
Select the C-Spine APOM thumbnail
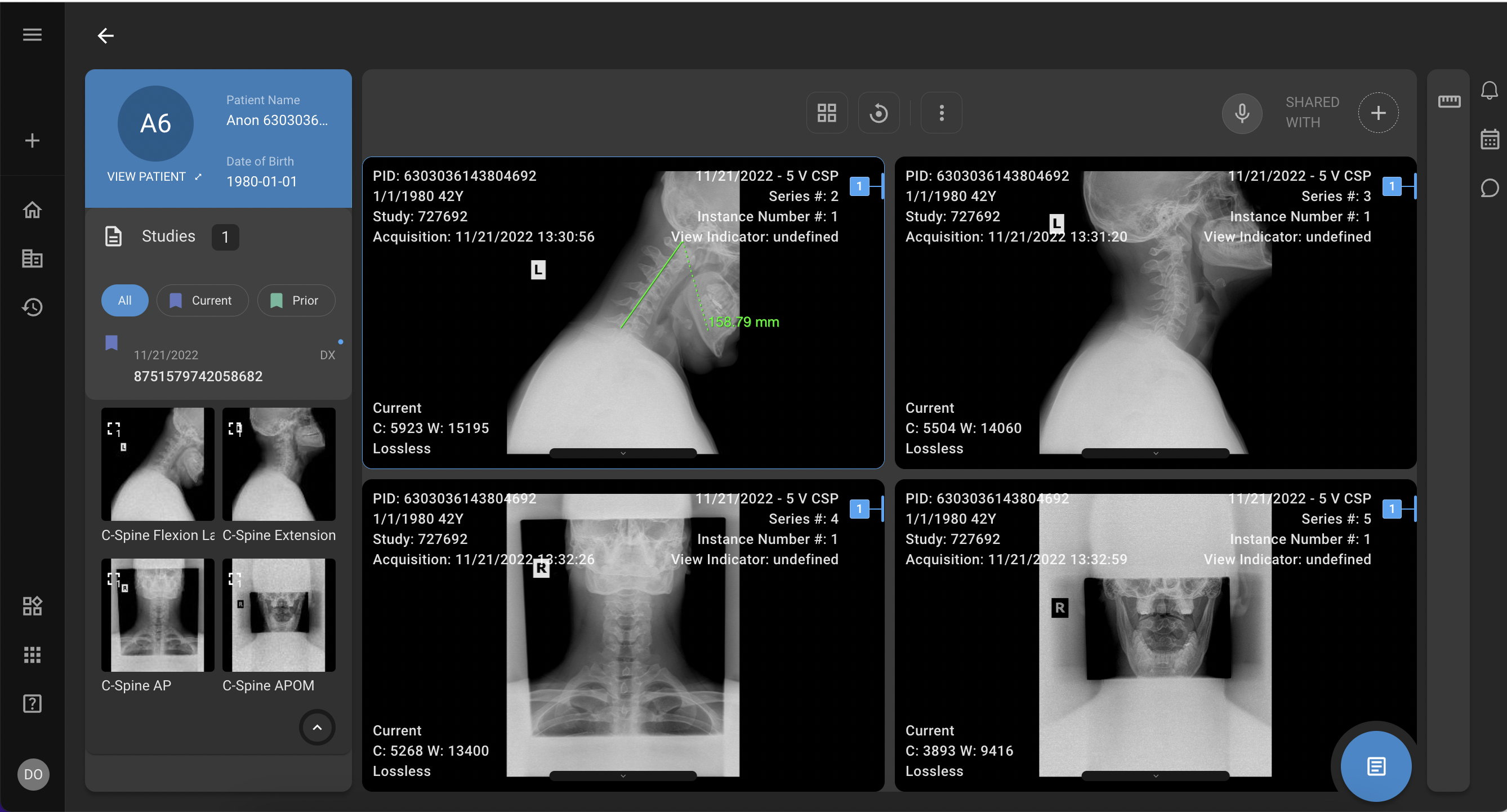pyautogui.click(x=278, y=615)
